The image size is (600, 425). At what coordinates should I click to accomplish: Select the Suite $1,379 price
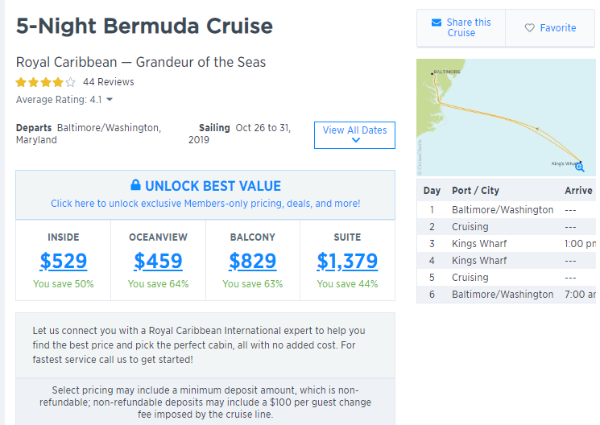(x=347, y=261)
